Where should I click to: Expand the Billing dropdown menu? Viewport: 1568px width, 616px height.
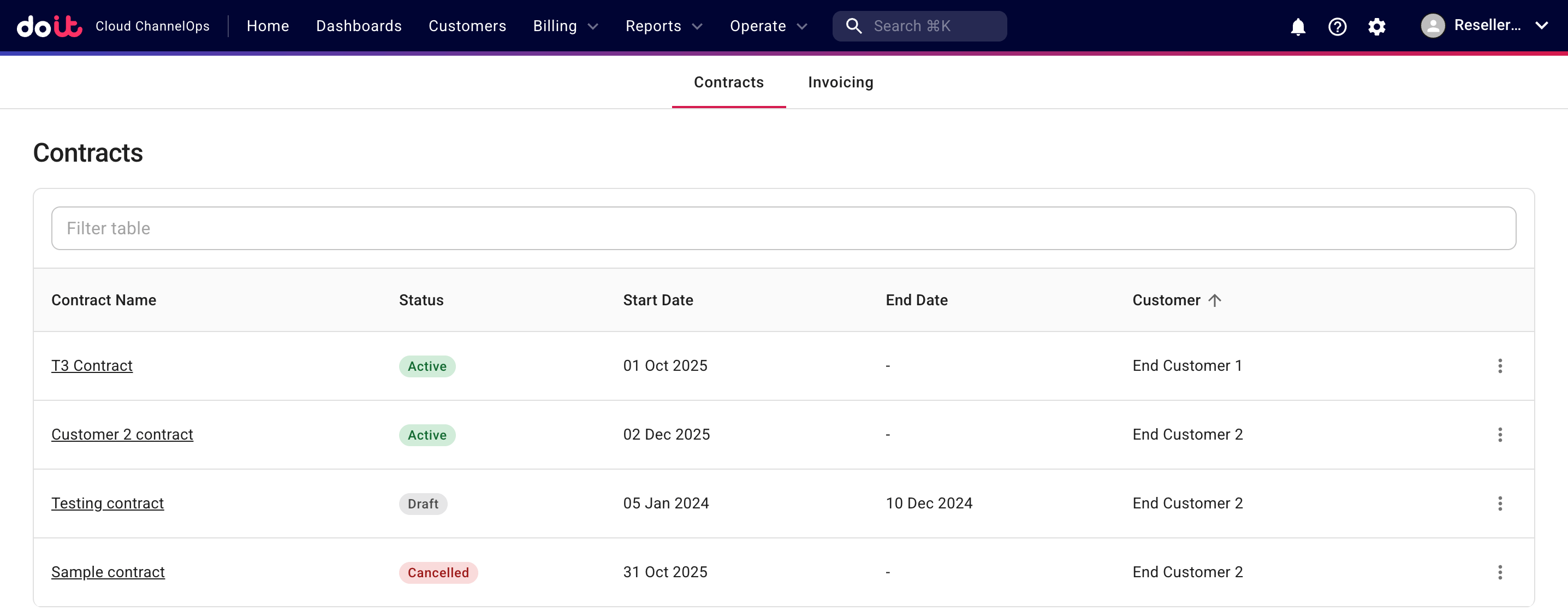[x=566, y=26]
